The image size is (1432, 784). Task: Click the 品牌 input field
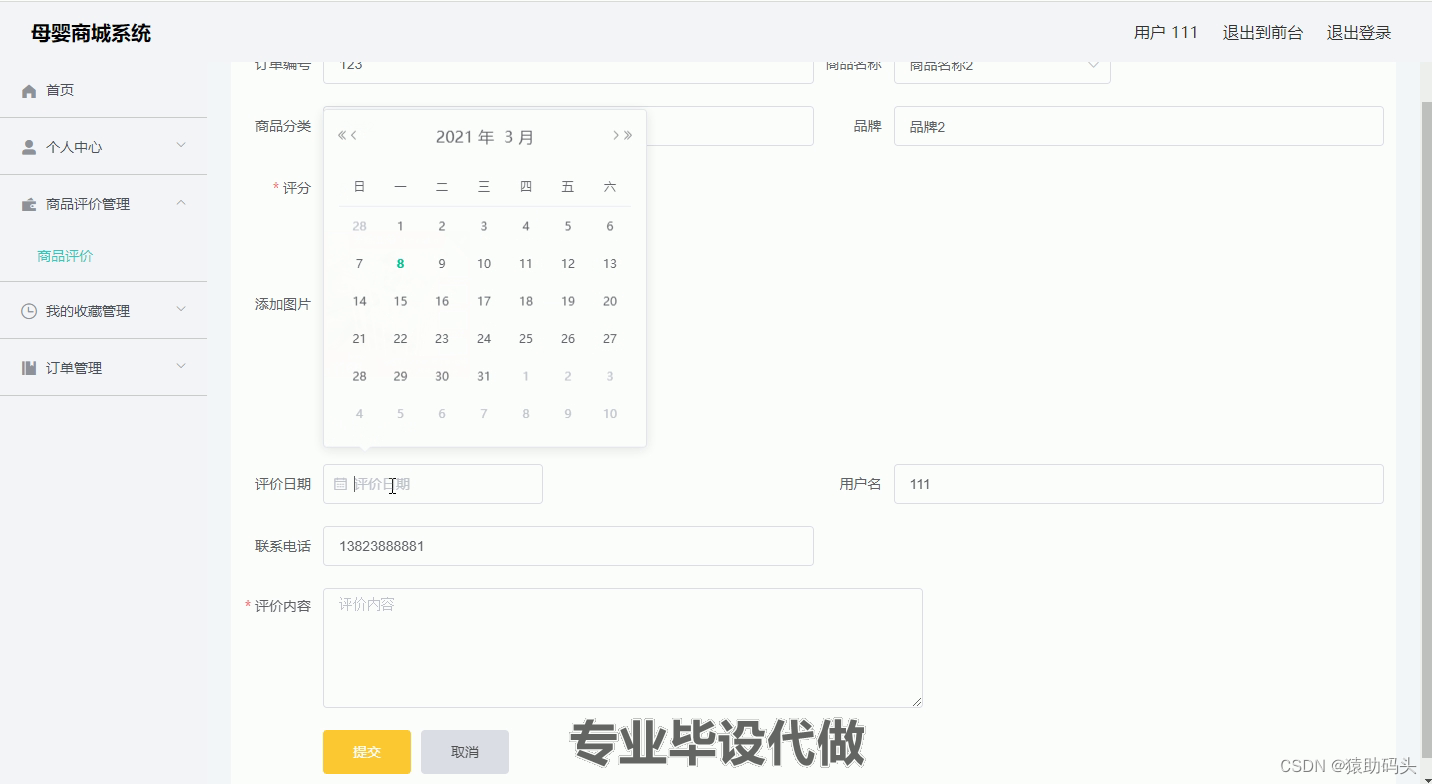pos(1139,126)
